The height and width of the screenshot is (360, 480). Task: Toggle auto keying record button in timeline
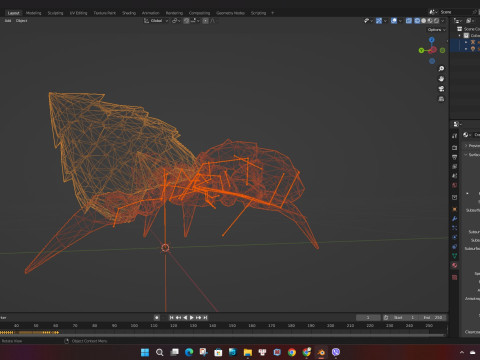click(x=157, y=318)
